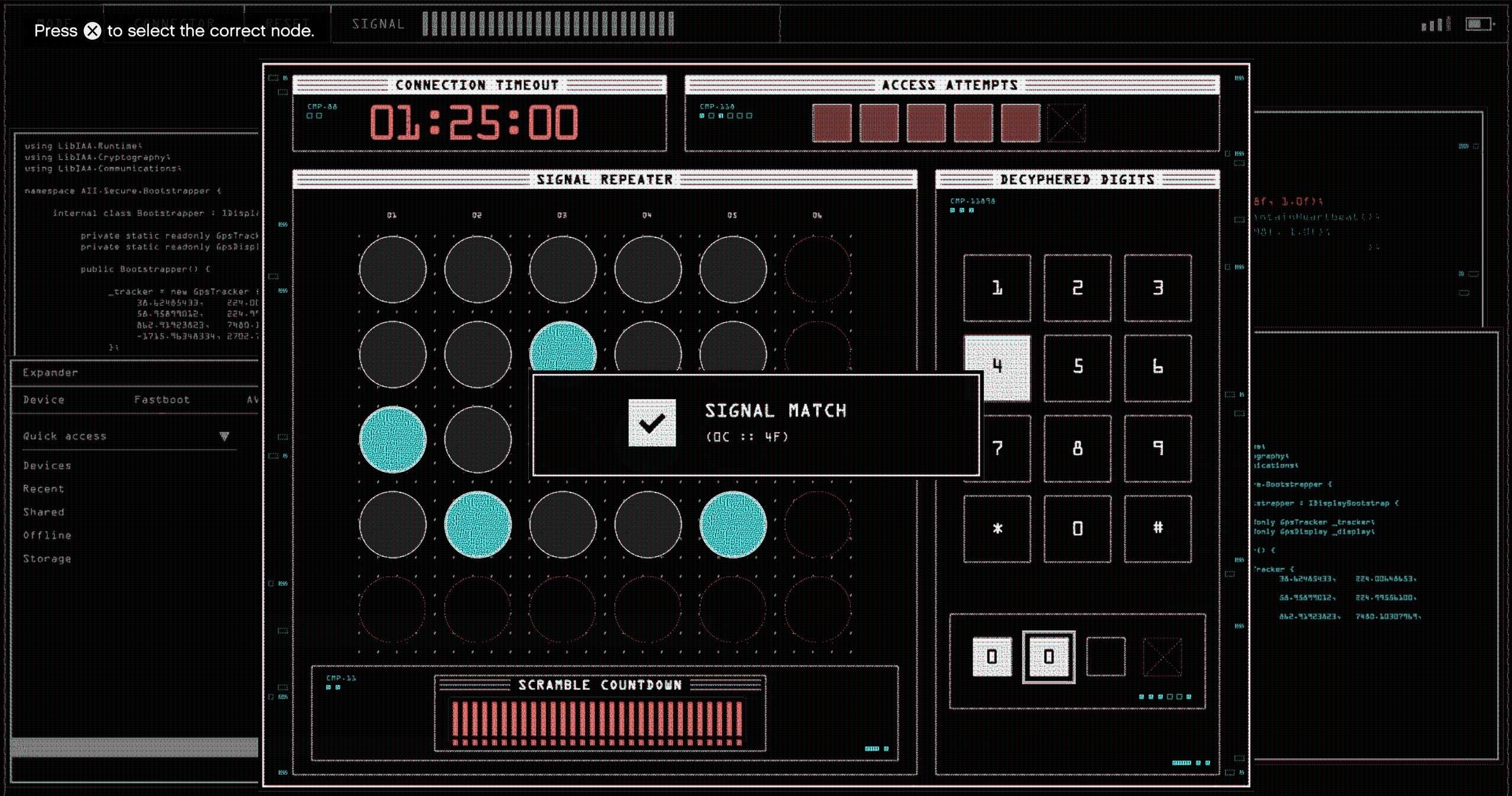Click the signal strength bars icon

[x=1436, y=24]
